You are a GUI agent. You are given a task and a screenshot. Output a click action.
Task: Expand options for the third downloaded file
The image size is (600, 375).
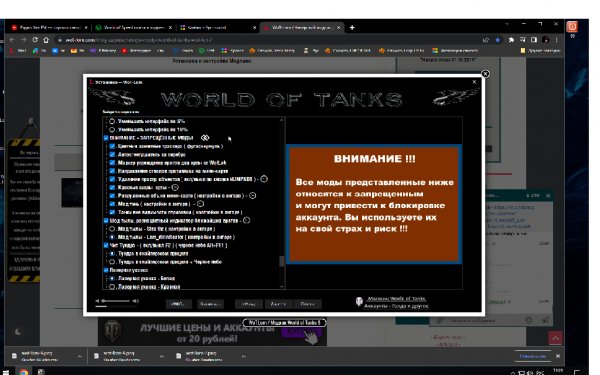[x=243, y=356]
